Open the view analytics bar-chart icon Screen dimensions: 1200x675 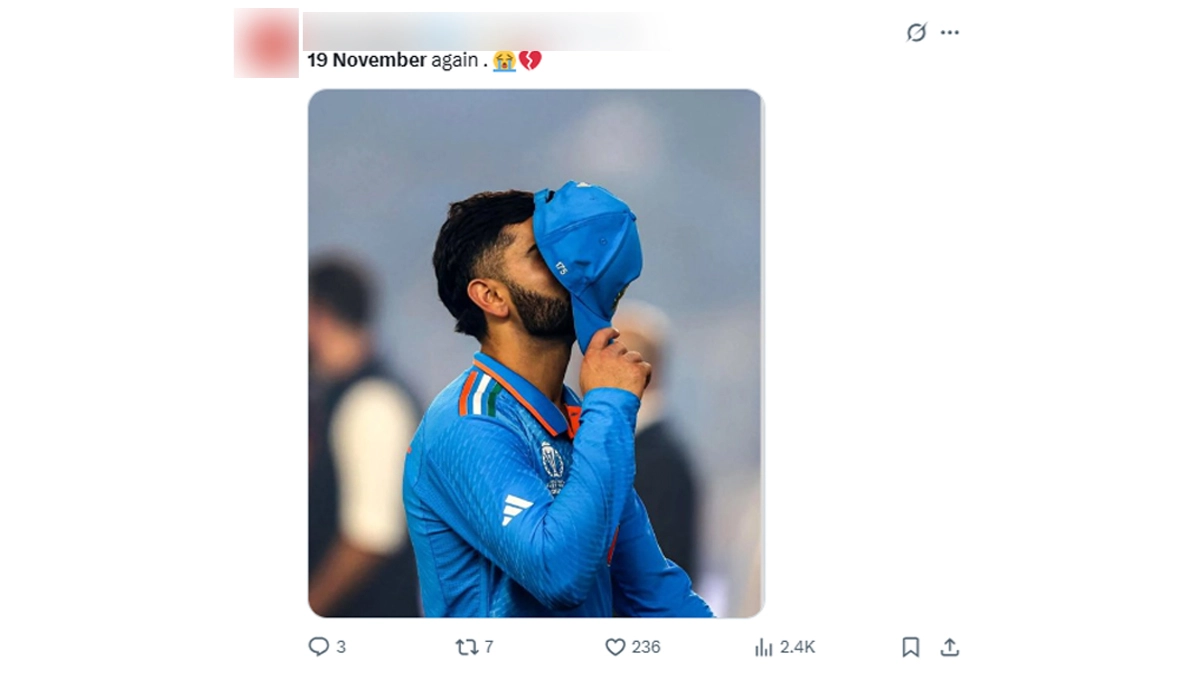click(764, 647)
